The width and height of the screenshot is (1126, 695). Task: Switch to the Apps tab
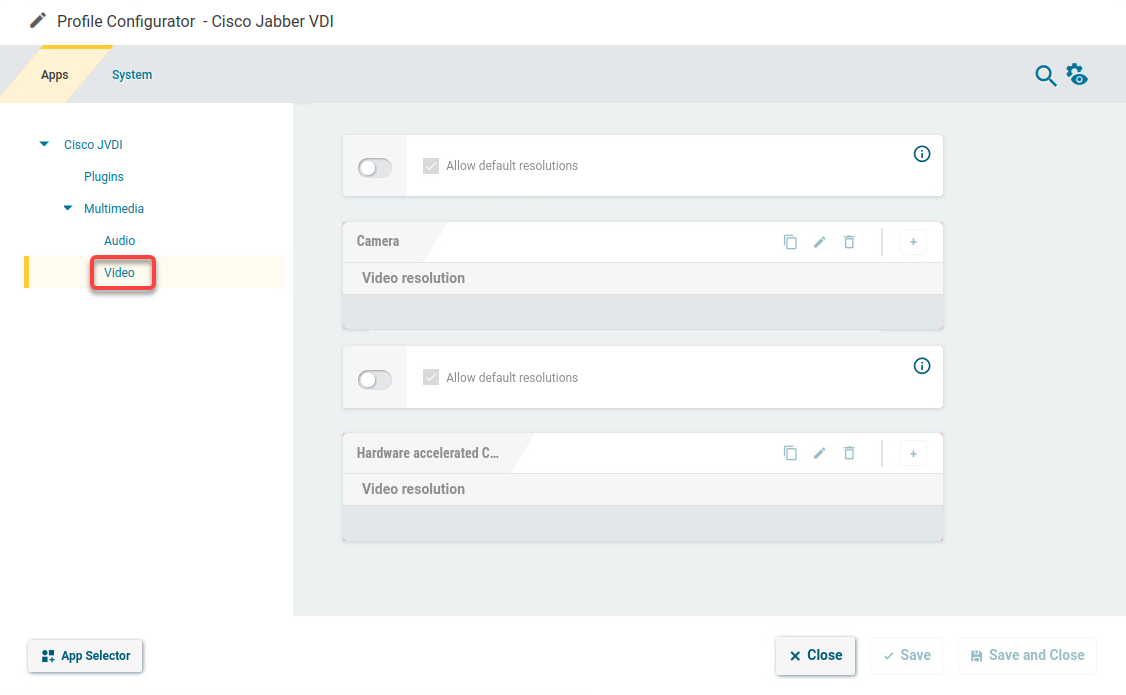55,75
